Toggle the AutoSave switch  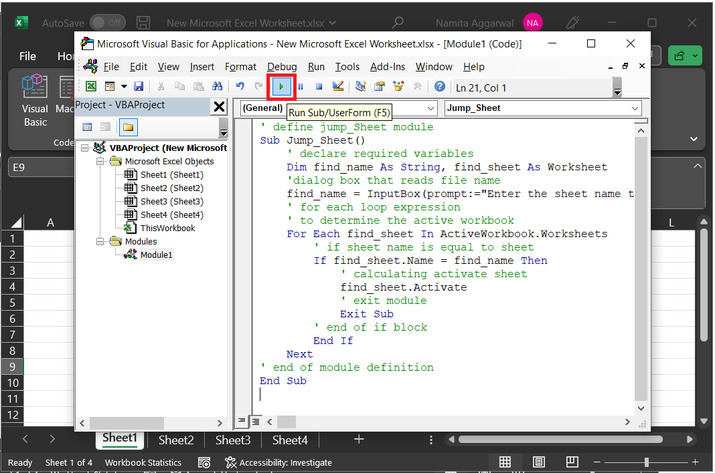tap(108, 22)
